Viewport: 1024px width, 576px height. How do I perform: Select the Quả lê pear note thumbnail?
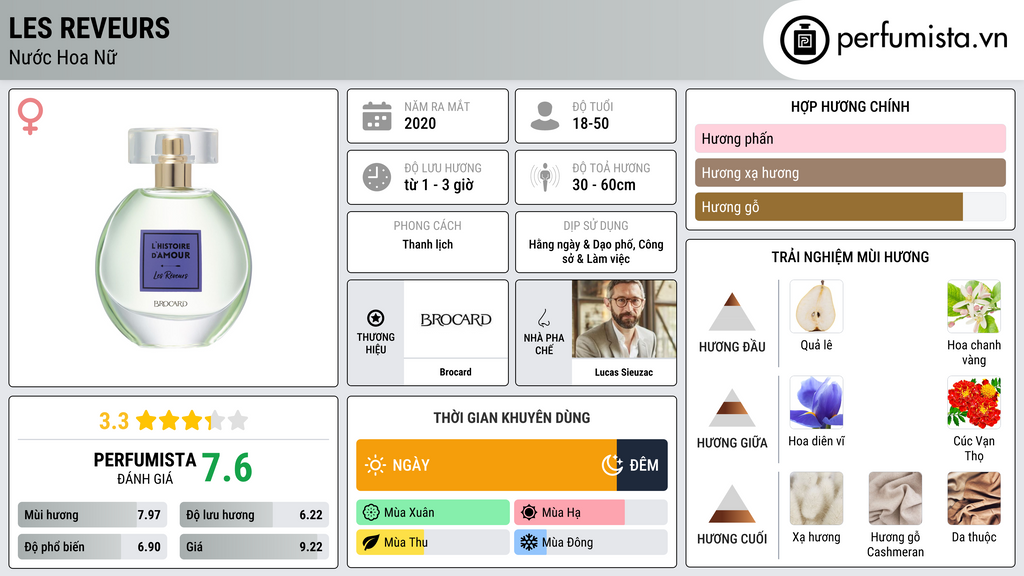click(816, 306)
